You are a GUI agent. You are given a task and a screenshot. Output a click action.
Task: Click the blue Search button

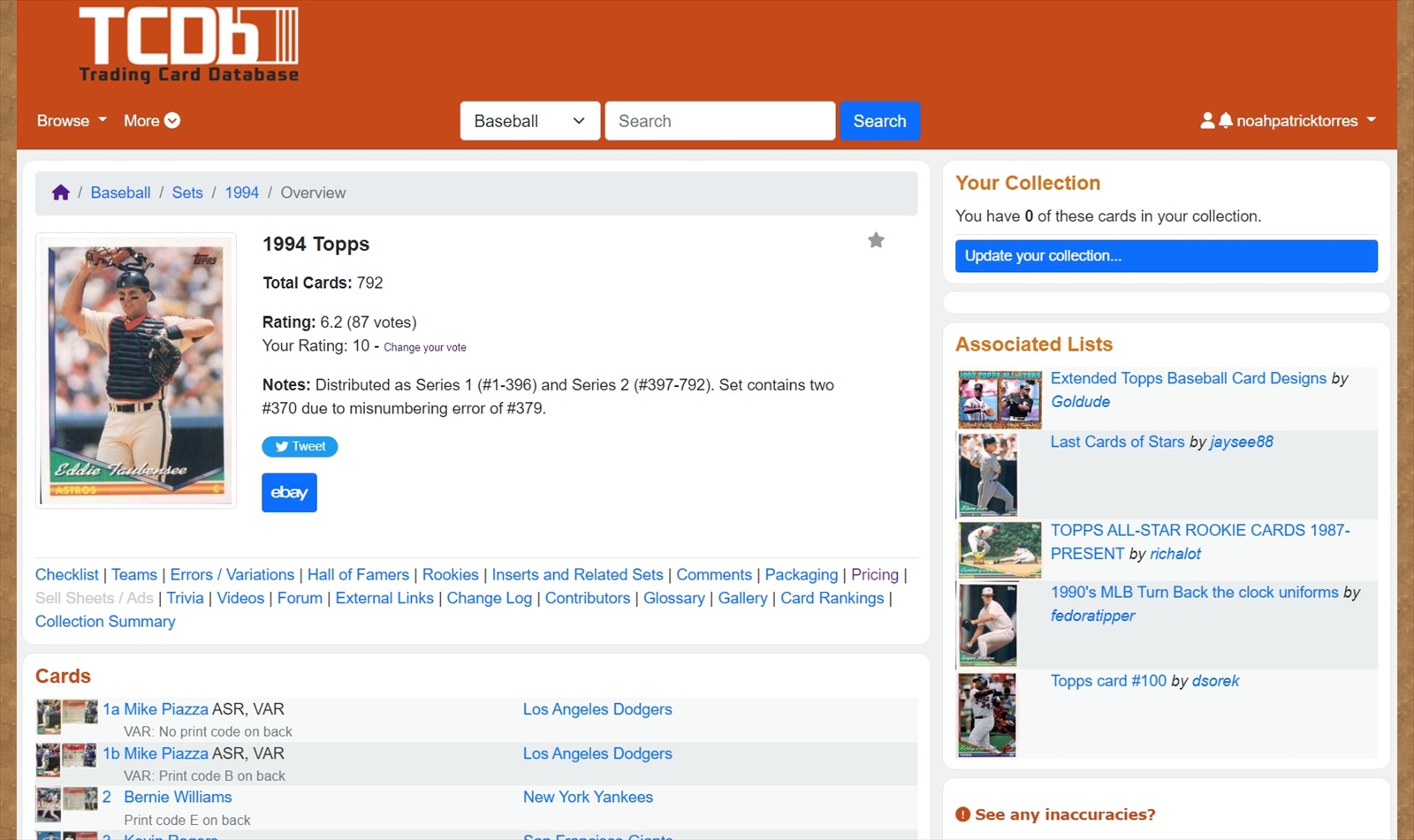879,121
